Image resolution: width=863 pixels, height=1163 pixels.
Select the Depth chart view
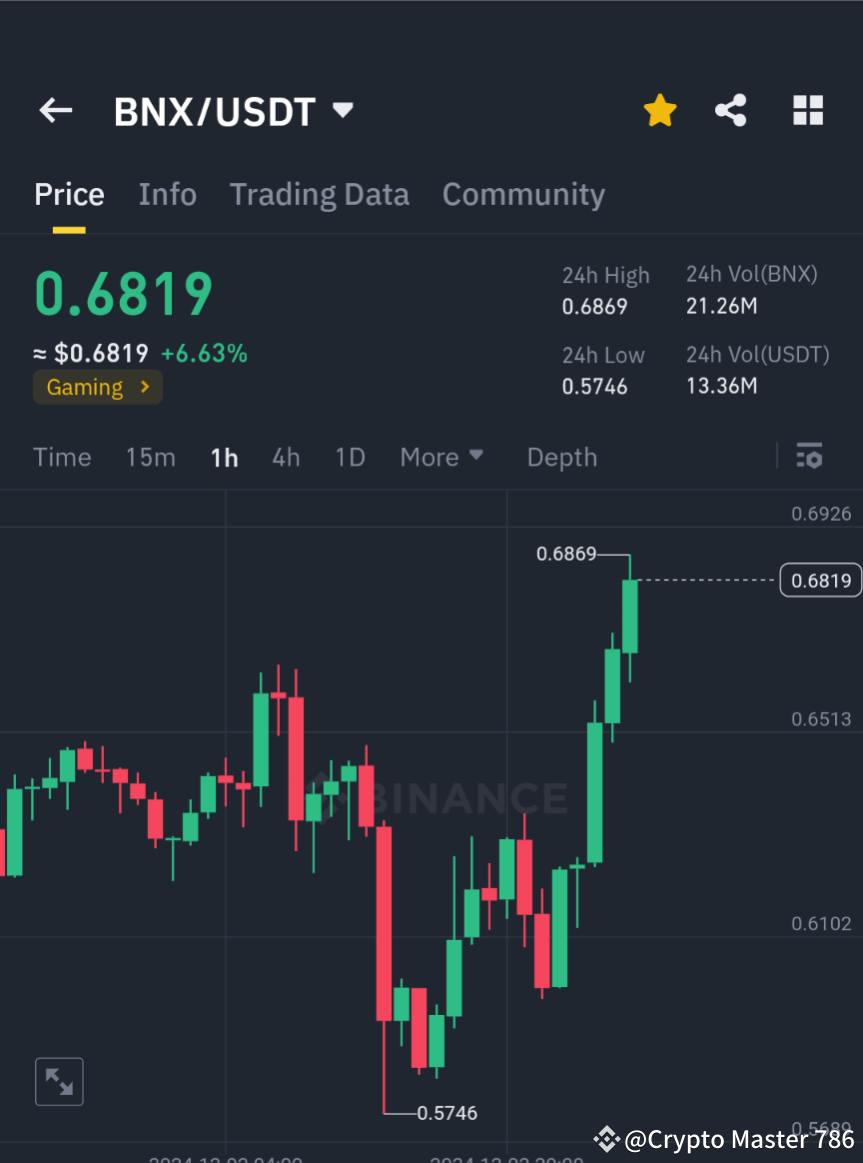pos(561,457)
